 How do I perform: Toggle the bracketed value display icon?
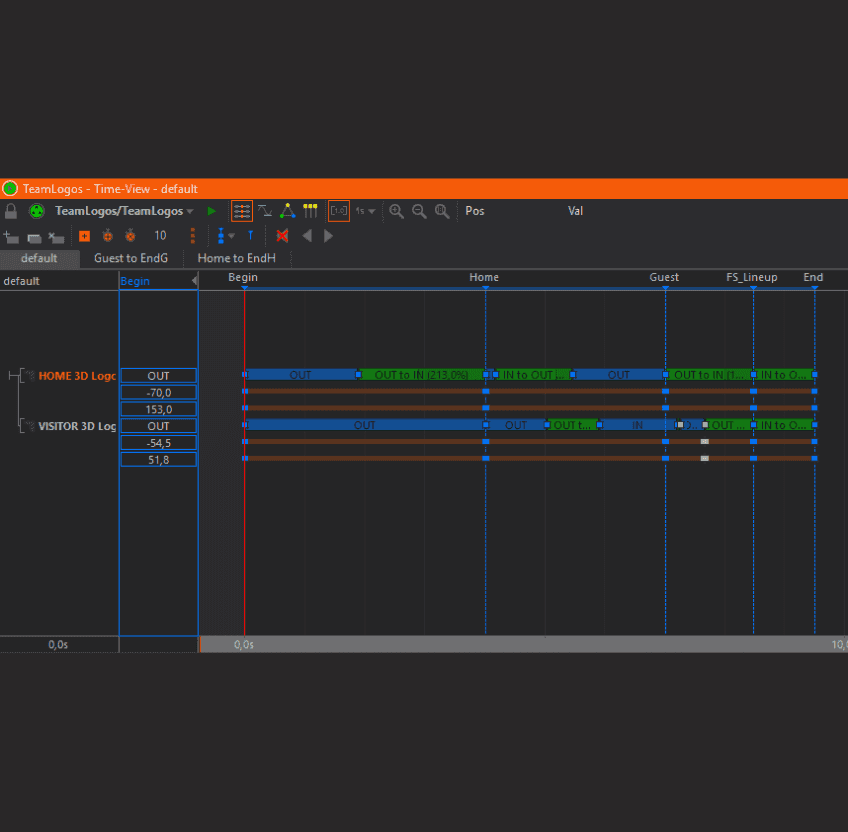point(339,211)
